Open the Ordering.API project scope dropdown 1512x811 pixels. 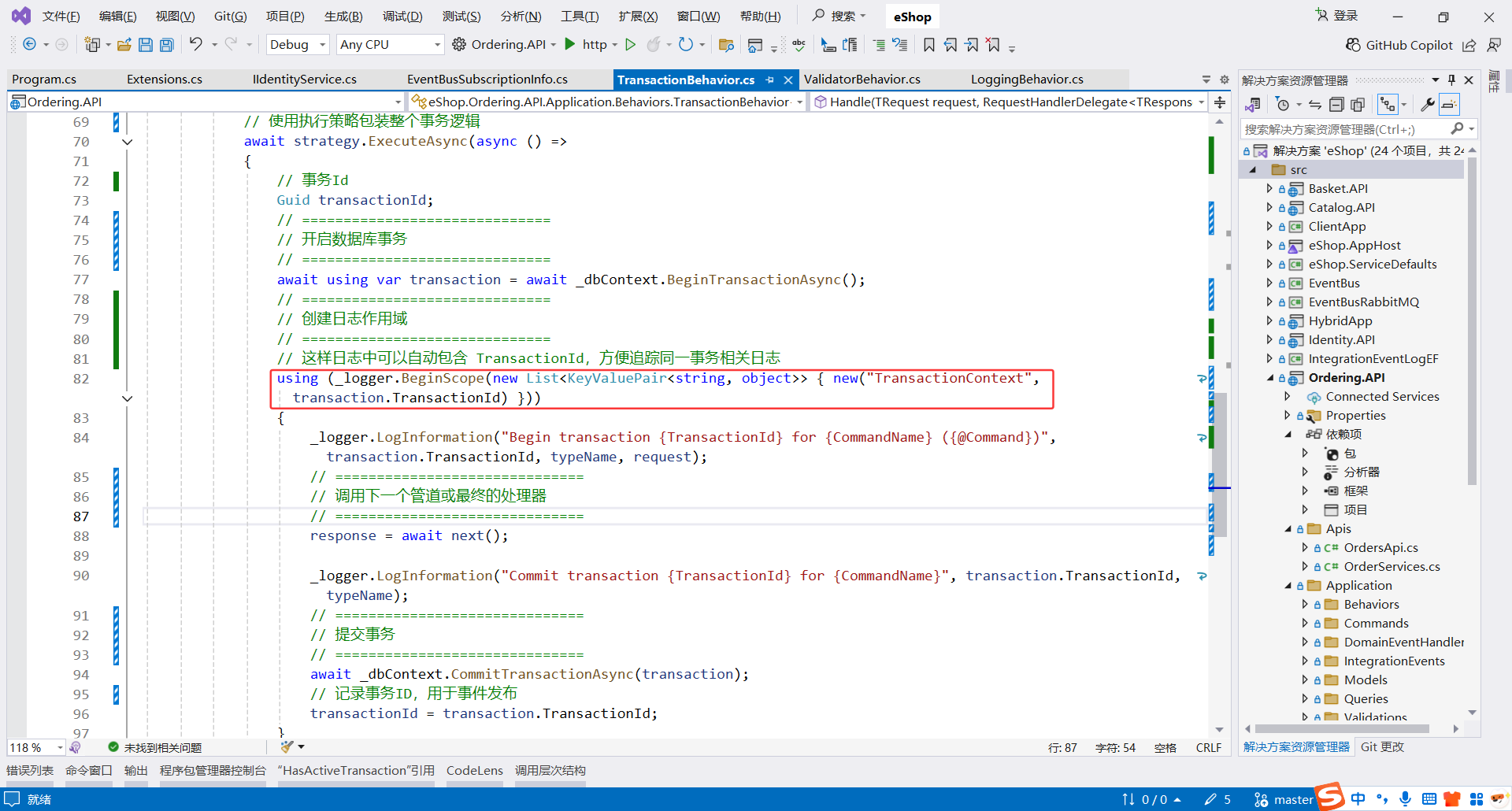[x=206, y=102]
